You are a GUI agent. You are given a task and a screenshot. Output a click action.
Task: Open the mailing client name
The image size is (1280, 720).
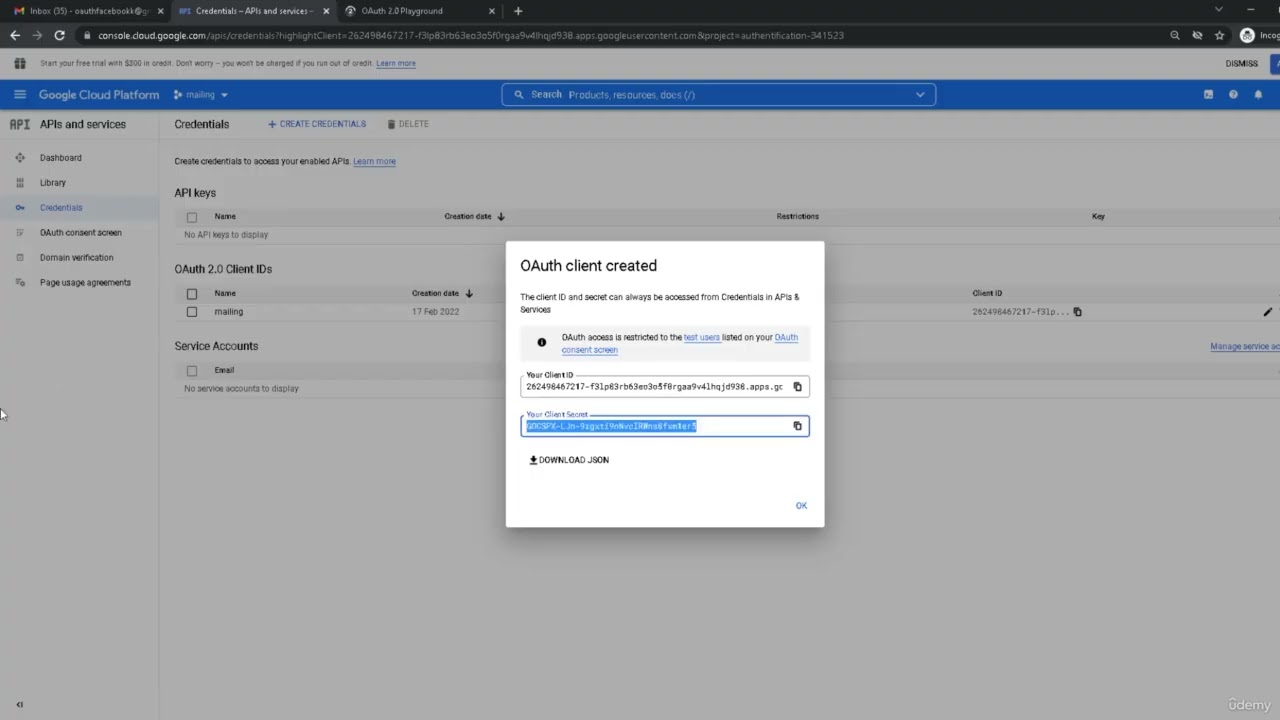[x=229, y=312]
